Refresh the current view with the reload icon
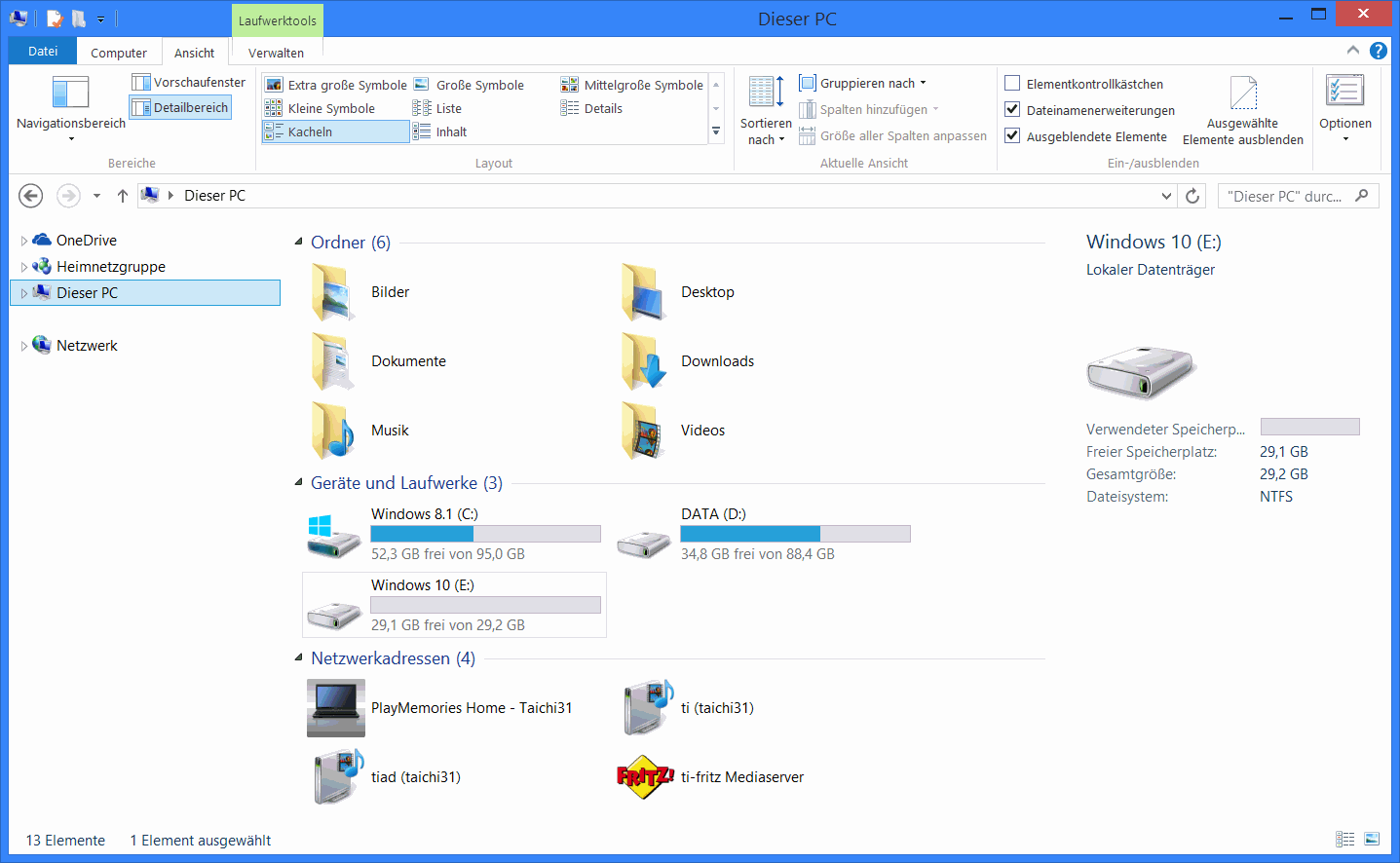This screenshot has height=863, width=1400. coord(1192,196)
